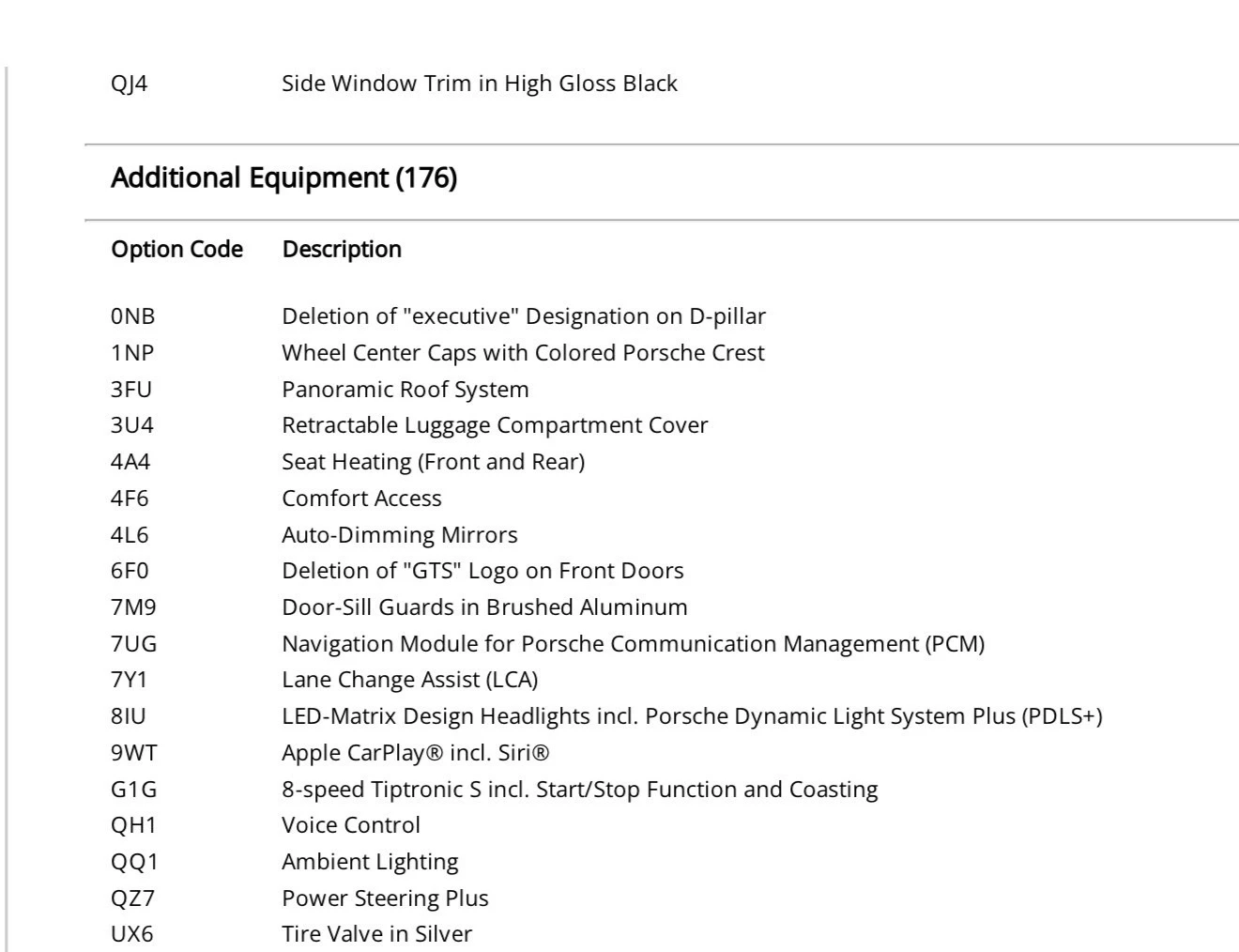Click Side Window Trim in High Gloss Black
Viewport: 1239px width, 952px height.
[x=479, y=84]
